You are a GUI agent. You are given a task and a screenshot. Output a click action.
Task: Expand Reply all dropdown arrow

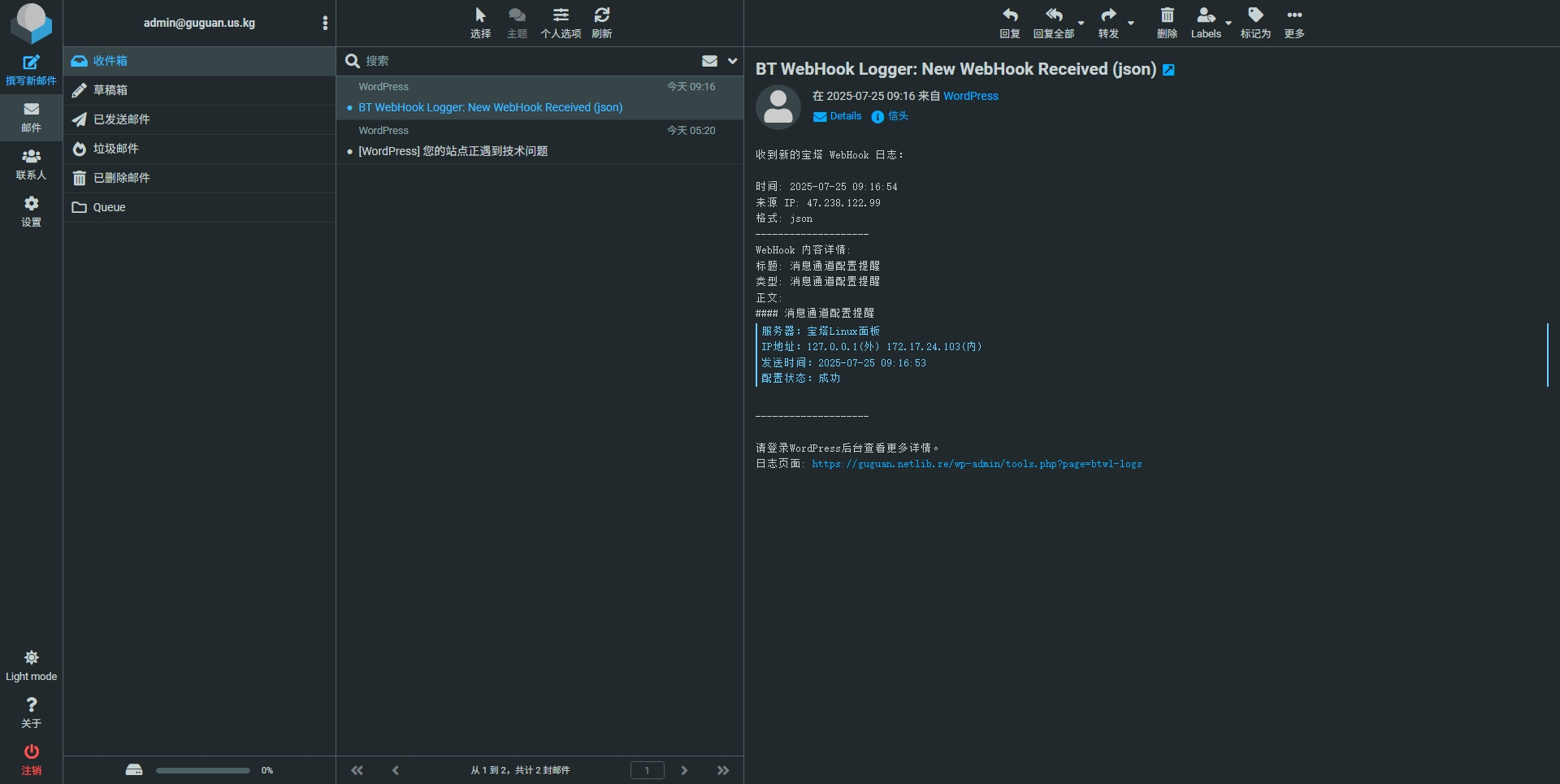pos(1081,23)
